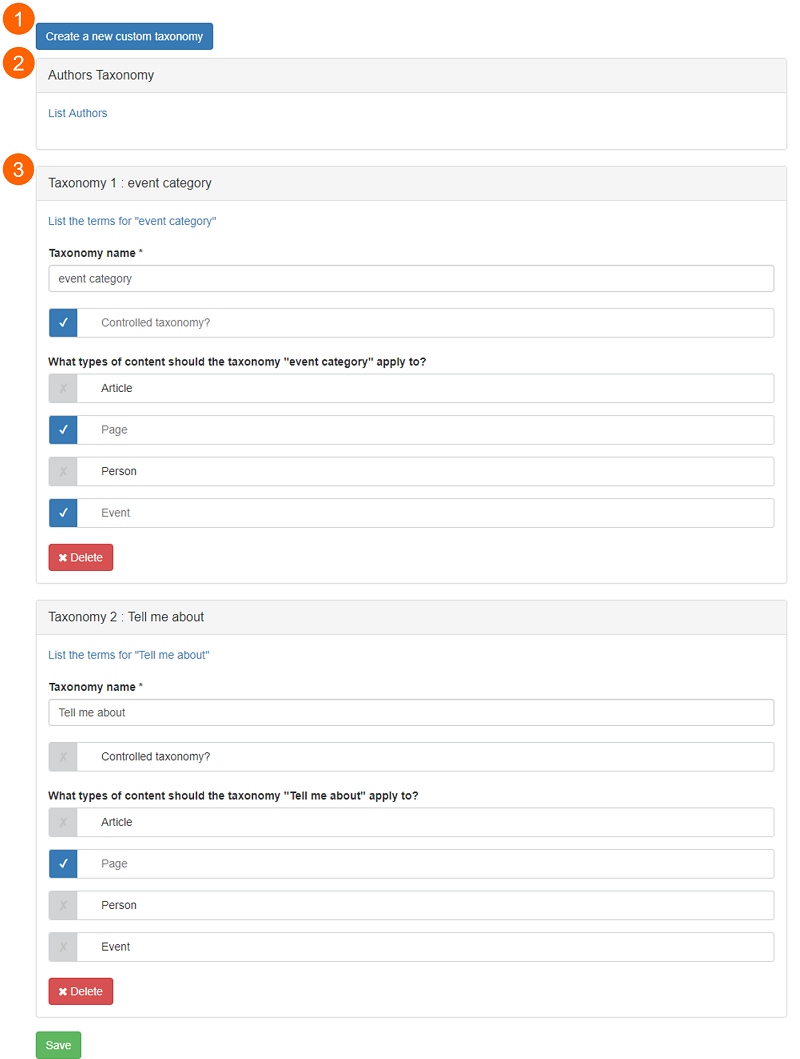The image size is (800, 1059).
Task: Open List the terms for "Tell me about"
Action: tap(129, 655)
